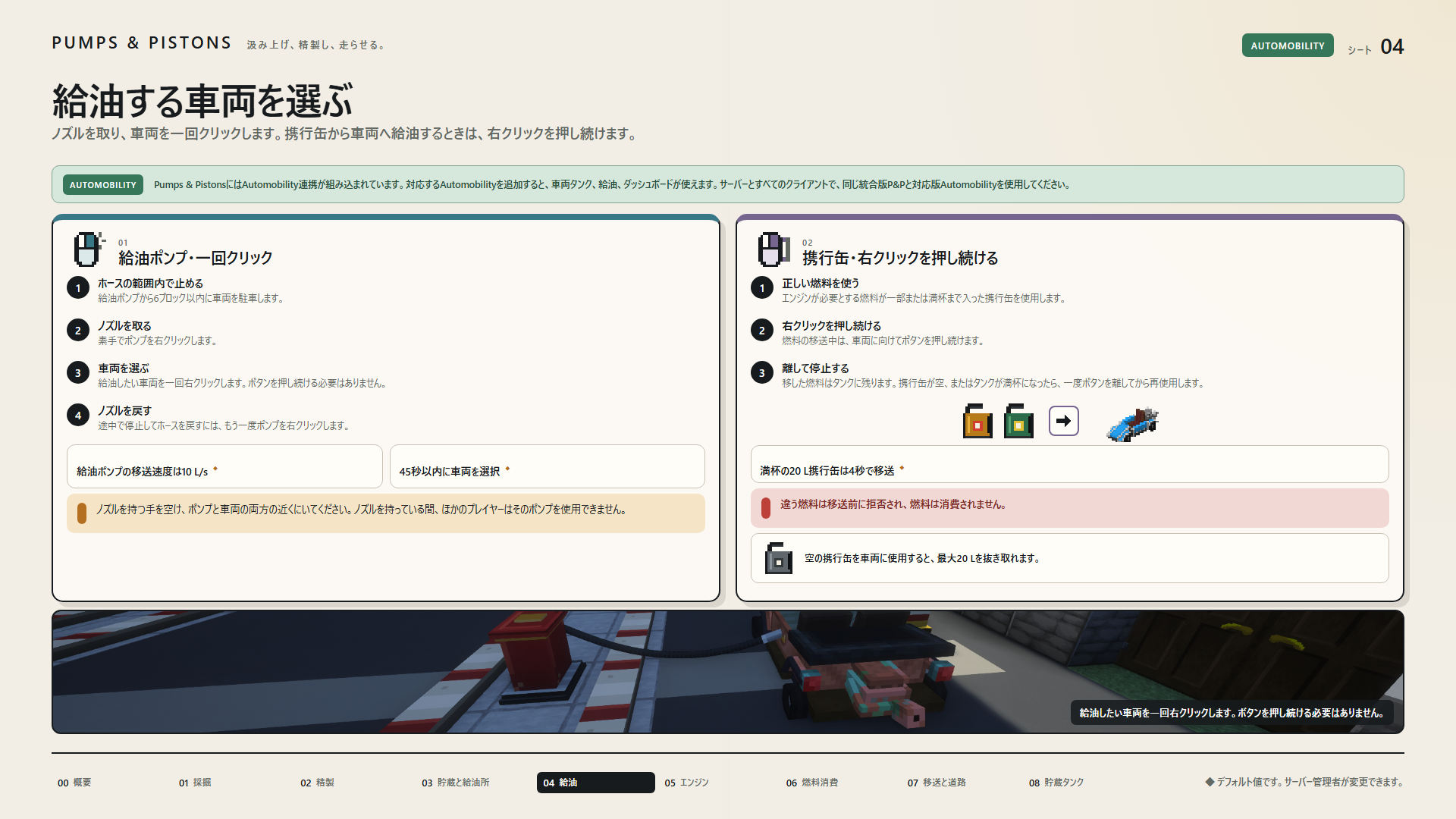Click the right-click mouse icon beside 携行缶

point(773,249)
